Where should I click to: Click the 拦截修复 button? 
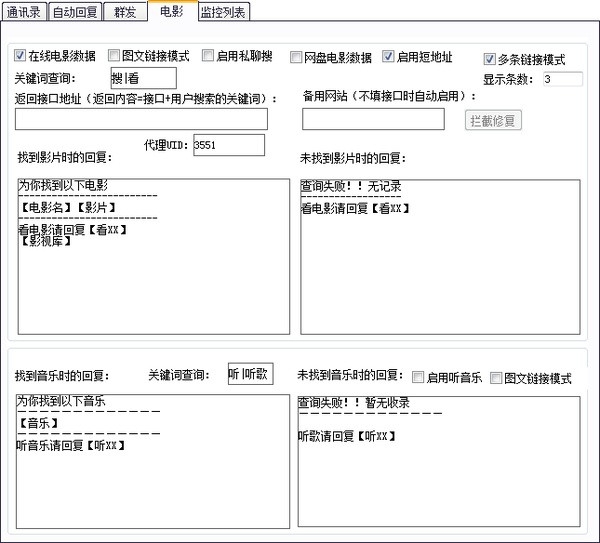click(493, 121)
